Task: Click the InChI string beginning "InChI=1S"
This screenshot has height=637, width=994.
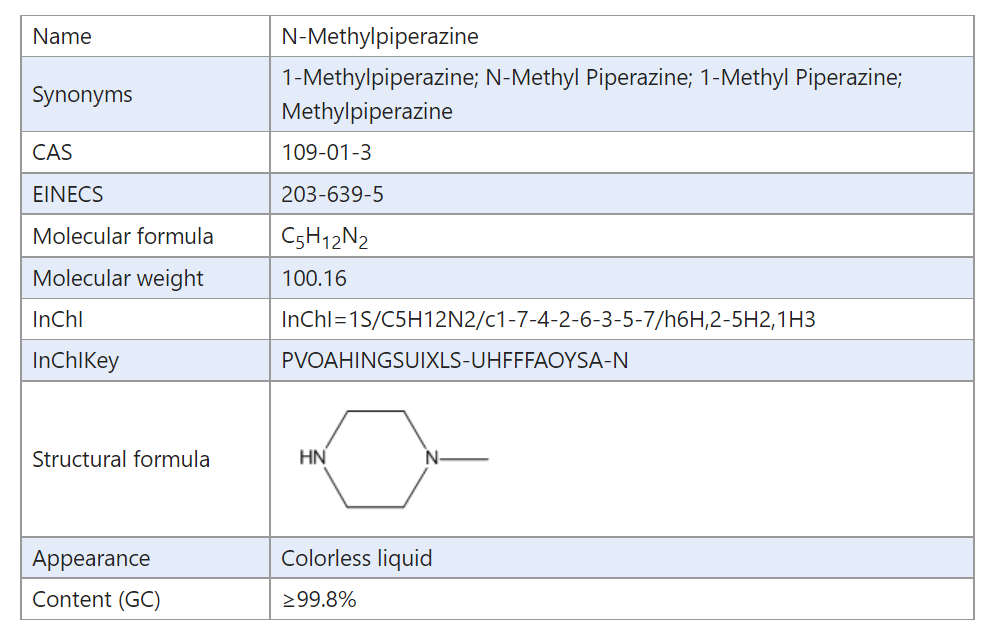Action: click(549, 320)
